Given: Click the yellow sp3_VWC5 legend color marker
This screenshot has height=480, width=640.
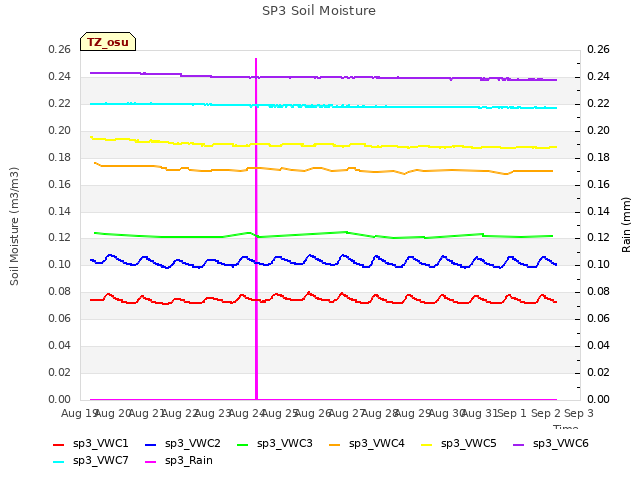Looking at the screenshot, I should [x=427, y=445].
